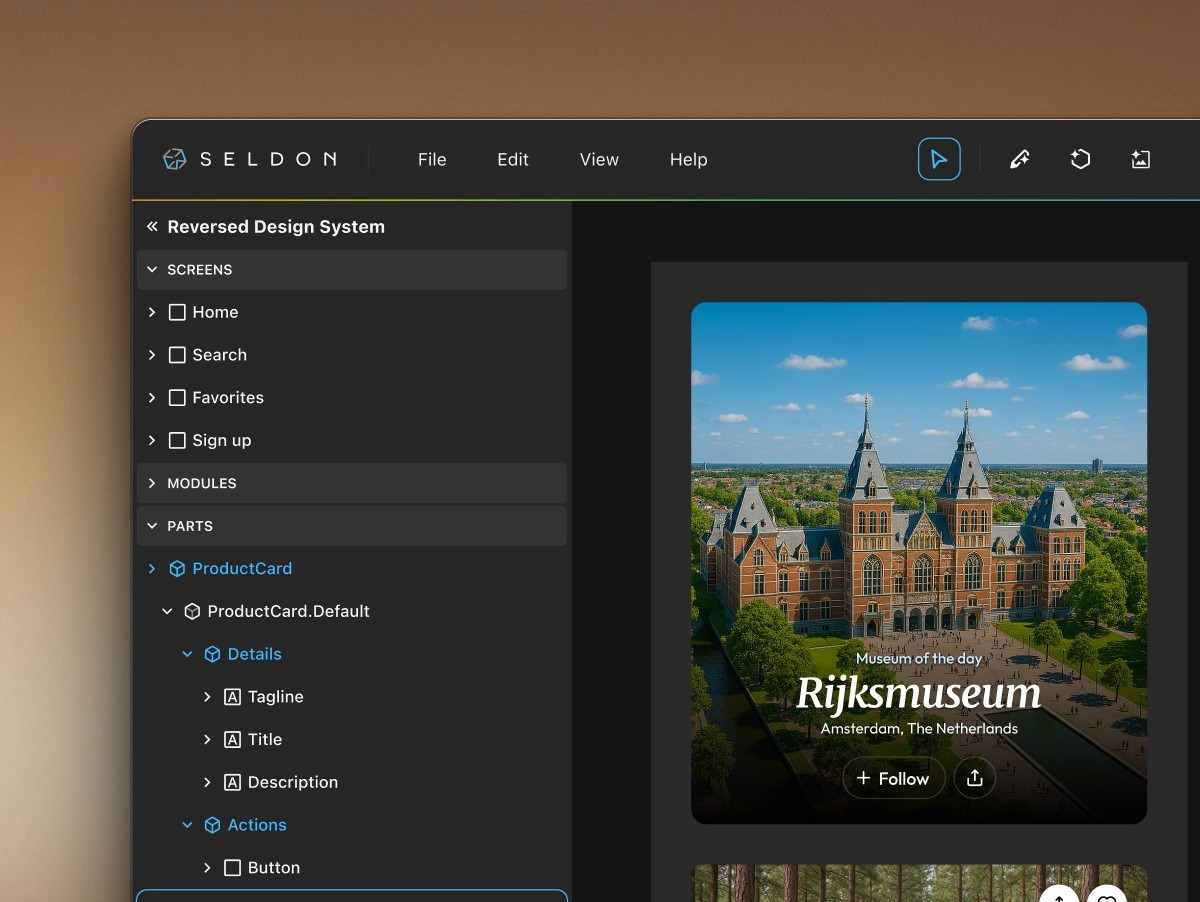Expand the Favorites screen row
Image resolution: width=1200 pixels, height=902 pixels.
[152, 398]
